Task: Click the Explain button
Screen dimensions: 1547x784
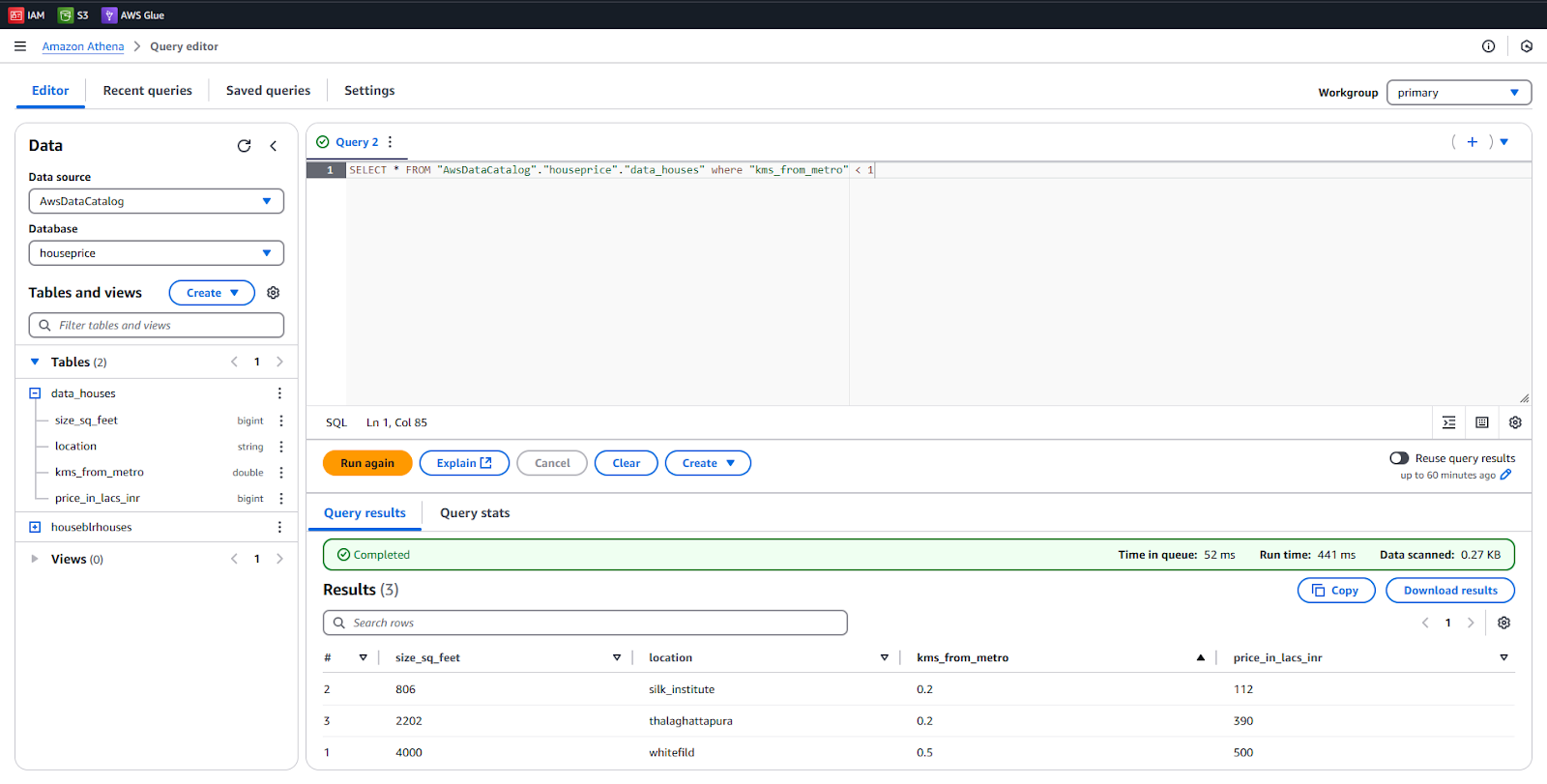Action: 464,463
